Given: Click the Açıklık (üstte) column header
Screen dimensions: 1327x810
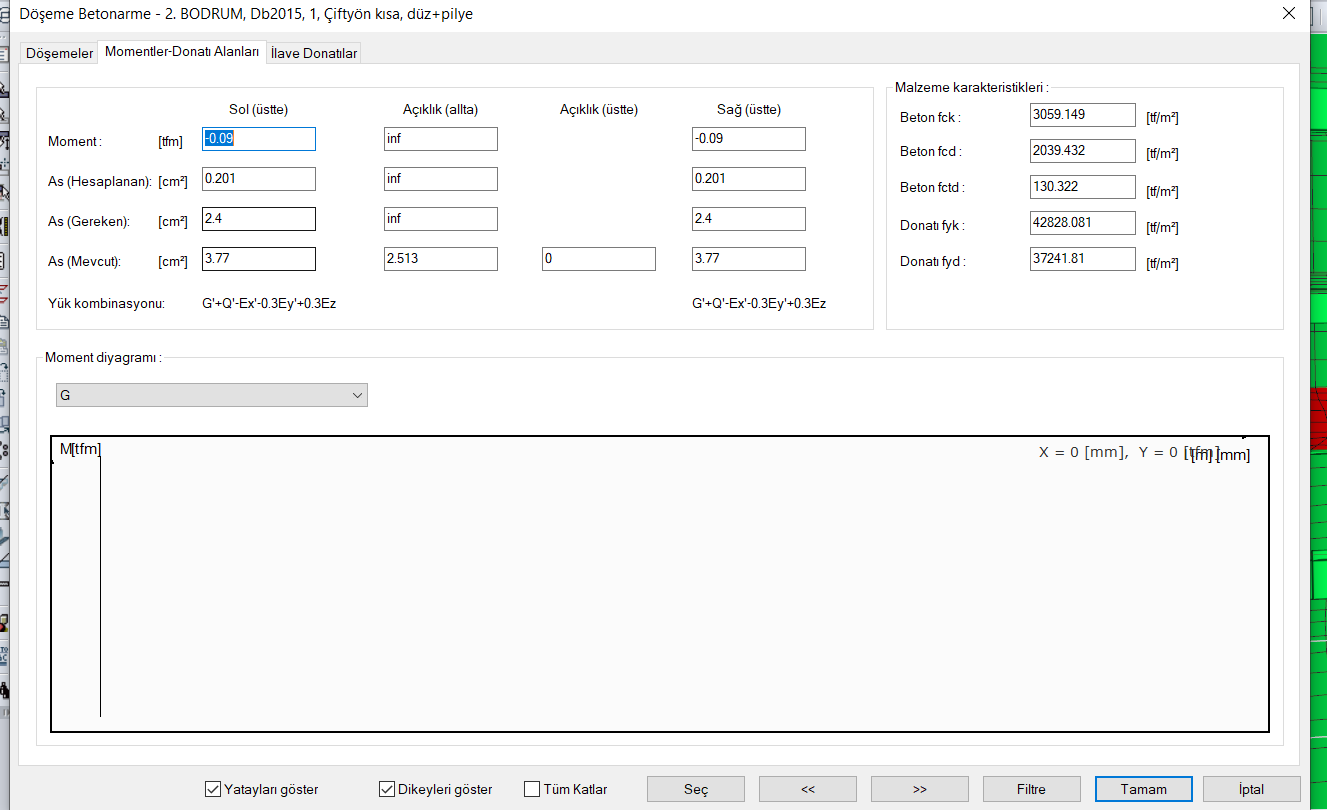Looking at the screenshot, I should pos(598,110).
